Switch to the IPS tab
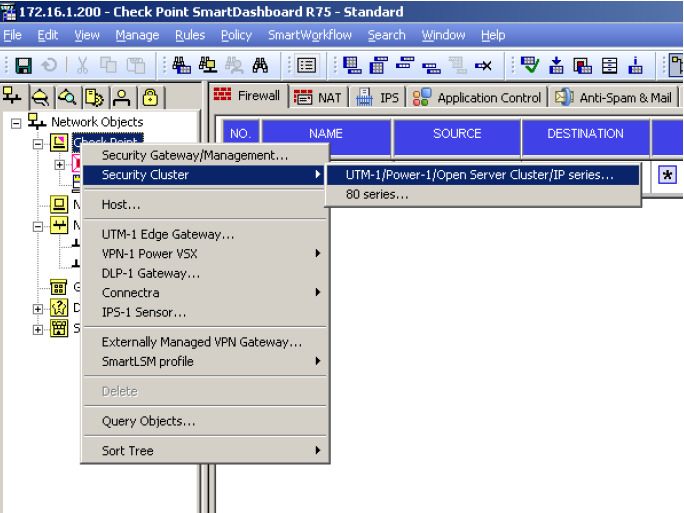Screen dimensions: 684x513 pyautogui.click(x=378, y=97)
